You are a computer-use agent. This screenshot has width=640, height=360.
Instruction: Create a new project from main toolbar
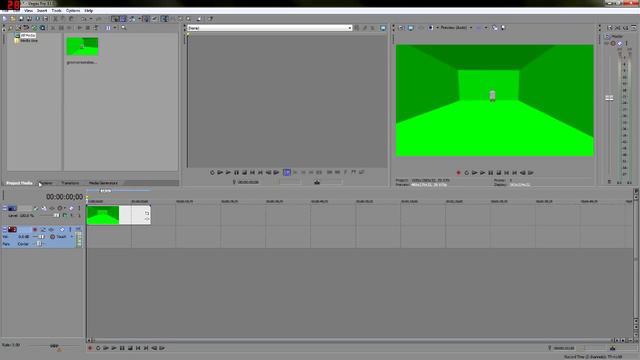point(4,19)
